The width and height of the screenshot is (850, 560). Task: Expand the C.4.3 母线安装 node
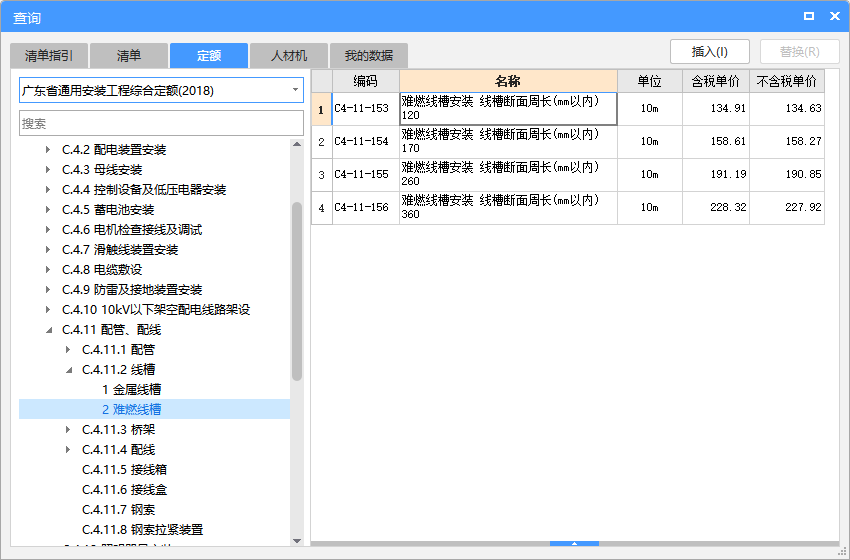pos(48,170)
